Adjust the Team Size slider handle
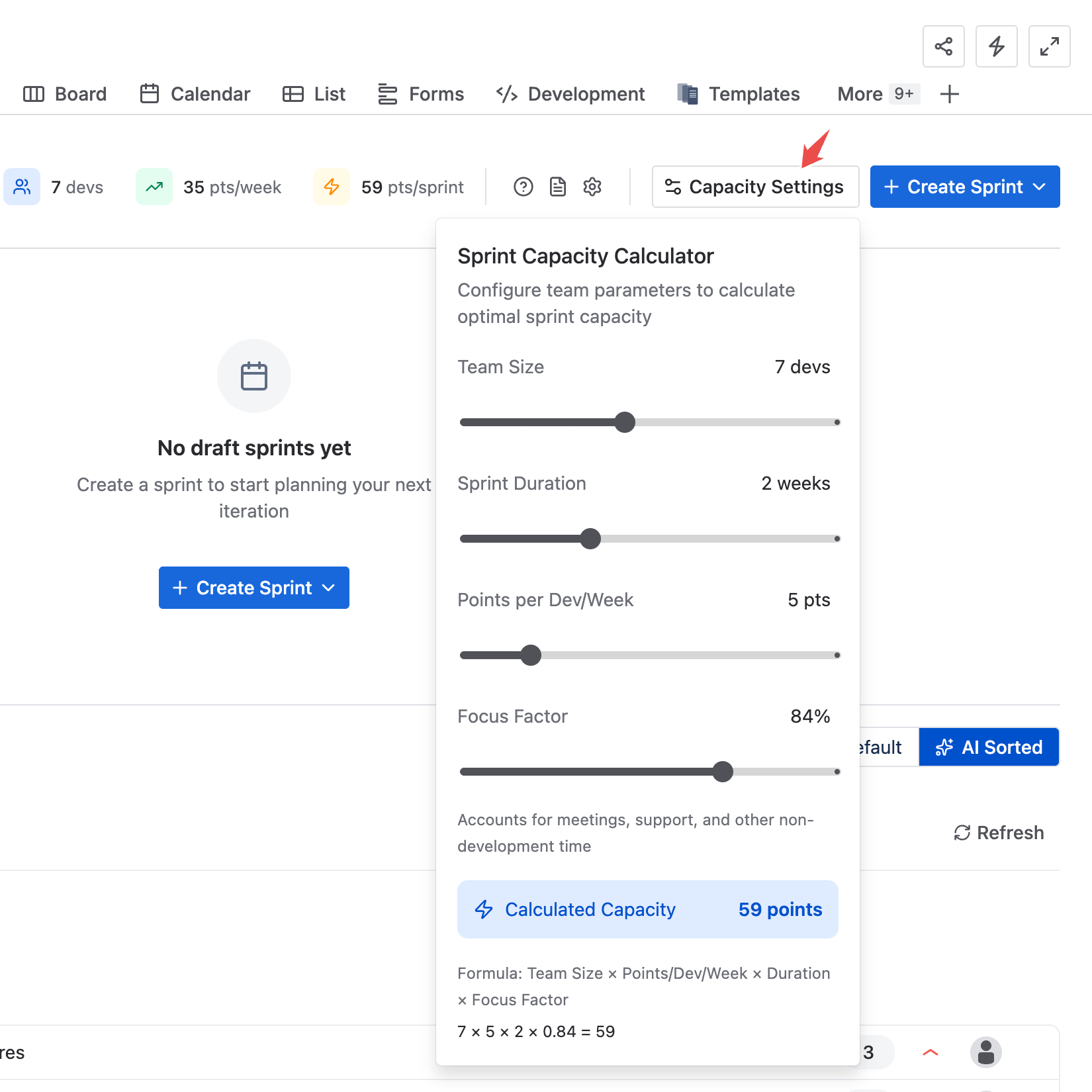Image resolution: width=1092 pixels, height=1092 pixels. (x=625, y=422)
